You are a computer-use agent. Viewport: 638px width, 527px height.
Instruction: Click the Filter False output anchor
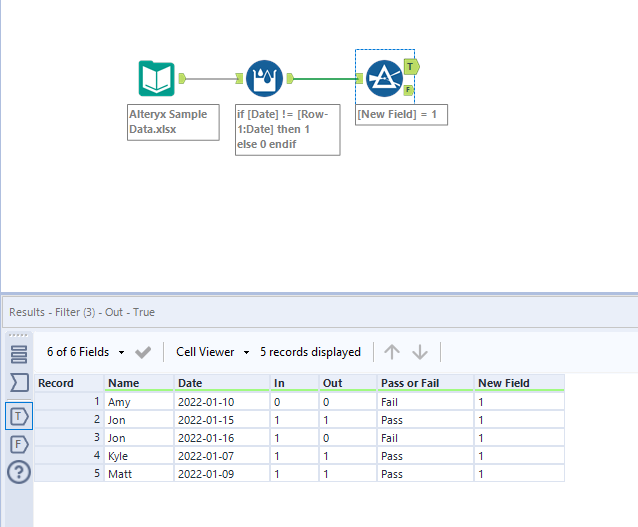409,90
